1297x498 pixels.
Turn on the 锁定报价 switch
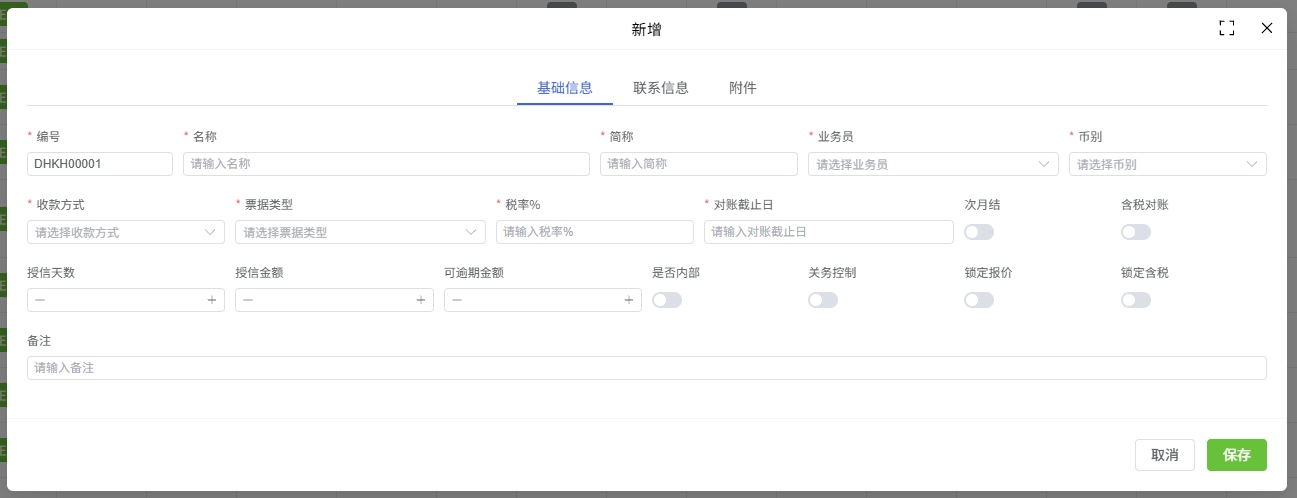click(x=979, y=300)
